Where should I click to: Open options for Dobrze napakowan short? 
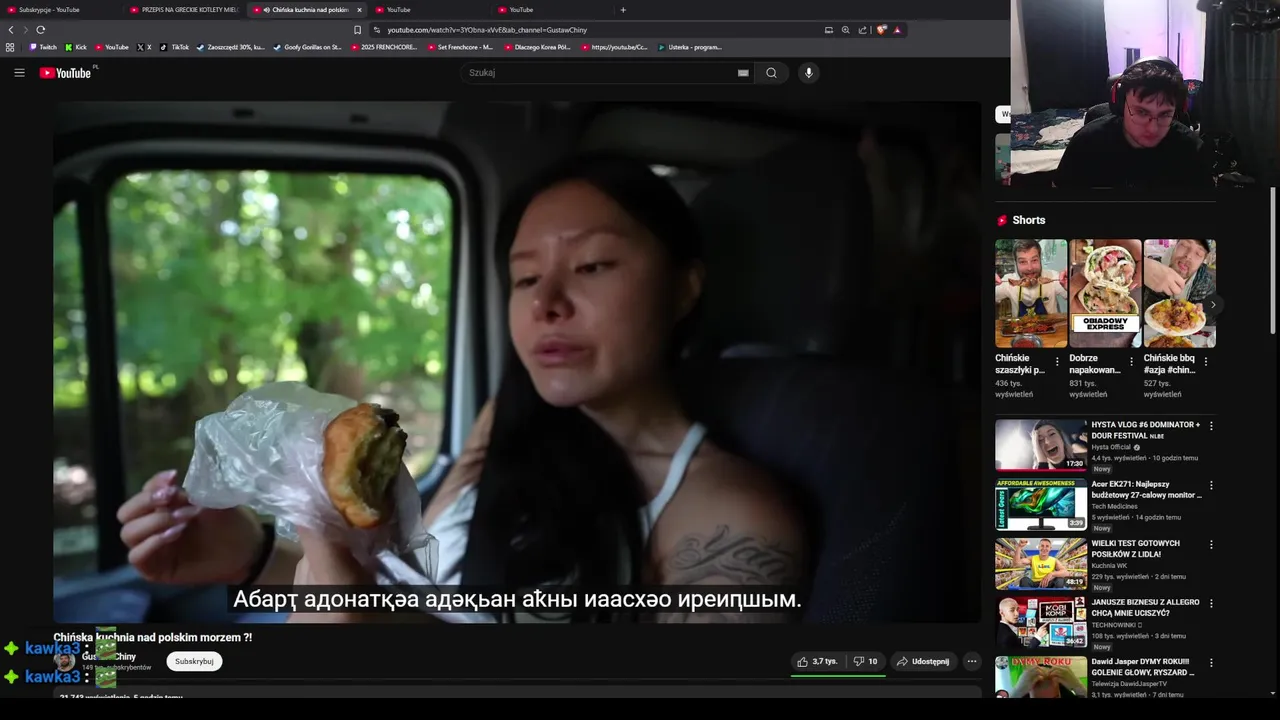tap(1131, 362)
